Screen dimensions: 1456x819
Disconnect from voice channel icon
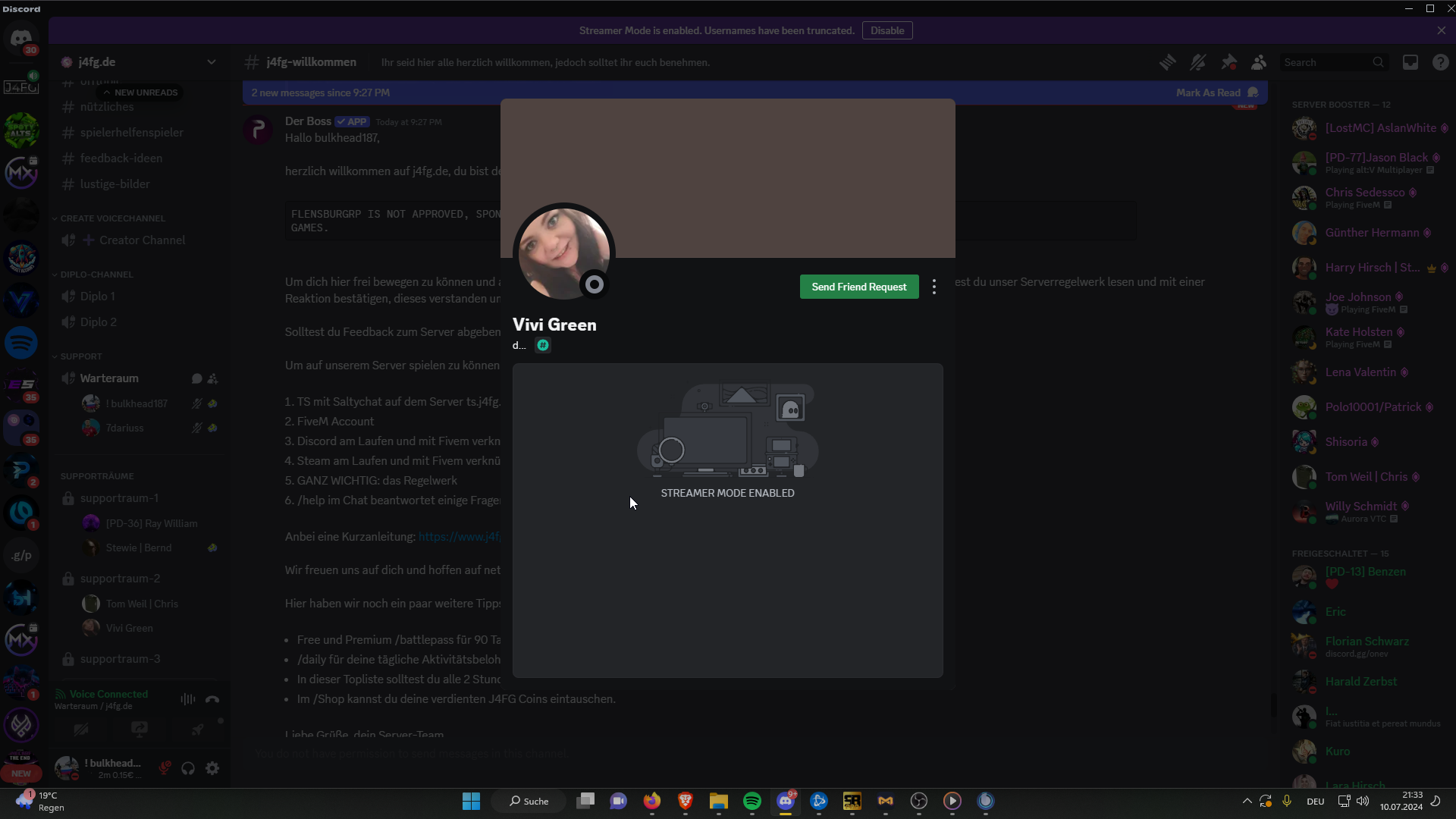click(212, 699)
